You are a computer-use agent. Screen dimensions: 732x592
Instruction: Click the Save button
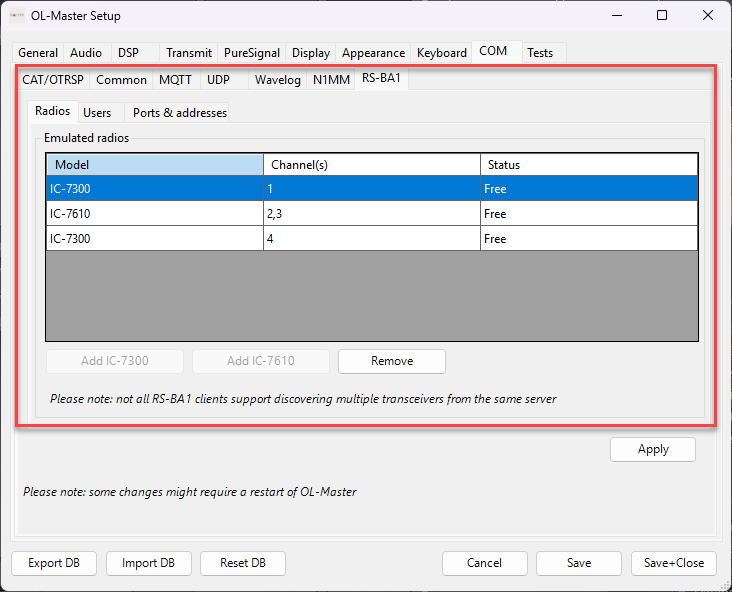(579, 564)
